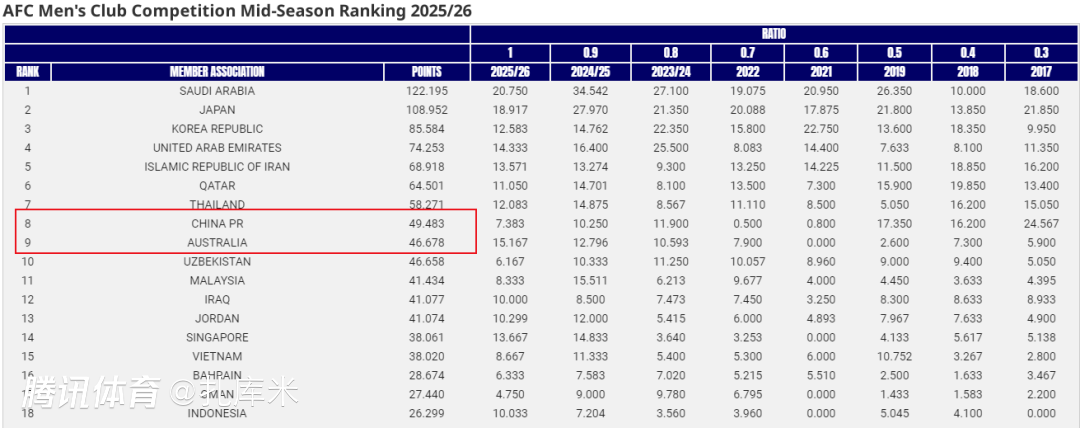1080x428 pixels.
Task: Select the 2025/26 season column header
Action: [x=509, y=71]
